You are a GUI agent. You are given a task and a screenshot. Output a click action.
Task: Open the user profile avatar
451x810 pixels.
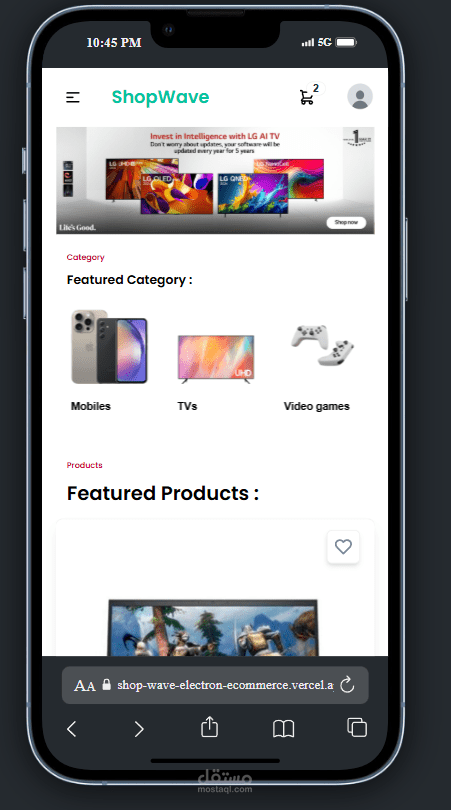click(360, 97)
